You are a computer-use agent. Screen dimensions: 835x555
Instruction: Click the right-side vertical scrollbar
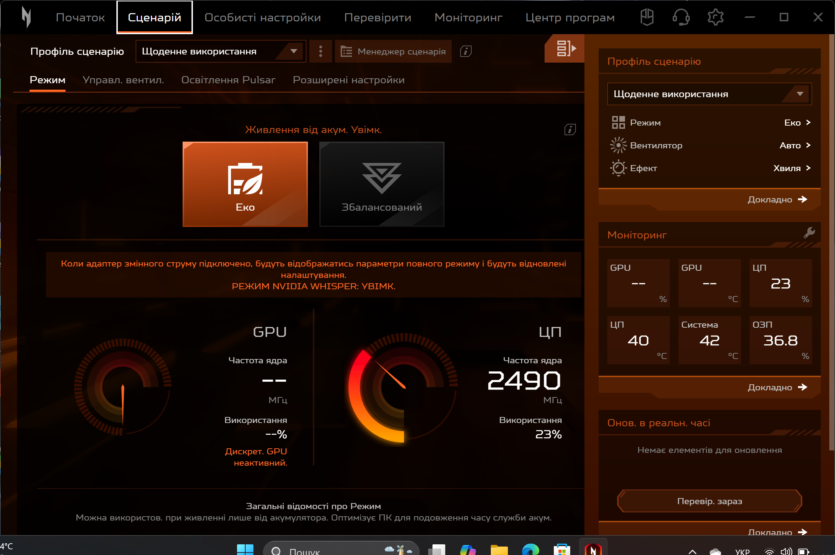(831, 242)
